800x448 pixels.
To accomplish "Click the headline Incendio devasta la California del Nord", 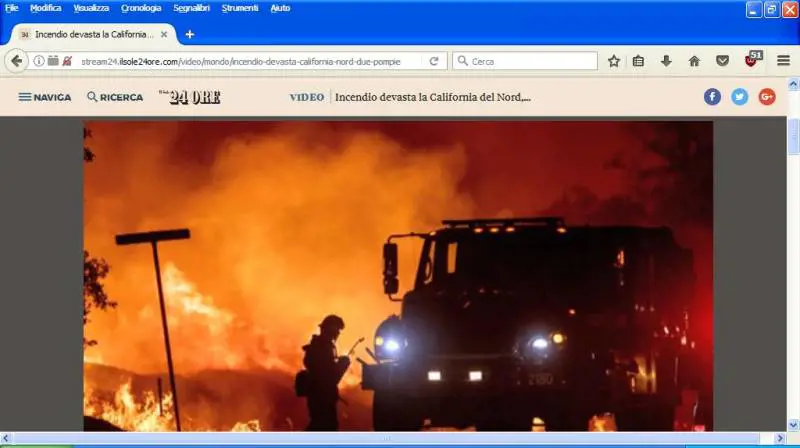I will (433, 97).
